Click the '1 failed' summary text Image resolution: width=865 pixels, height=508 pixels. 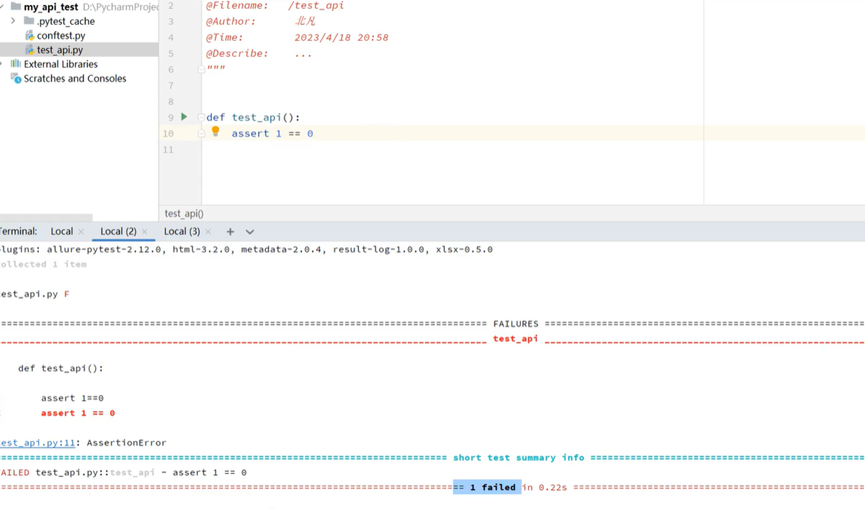point(493,487)
